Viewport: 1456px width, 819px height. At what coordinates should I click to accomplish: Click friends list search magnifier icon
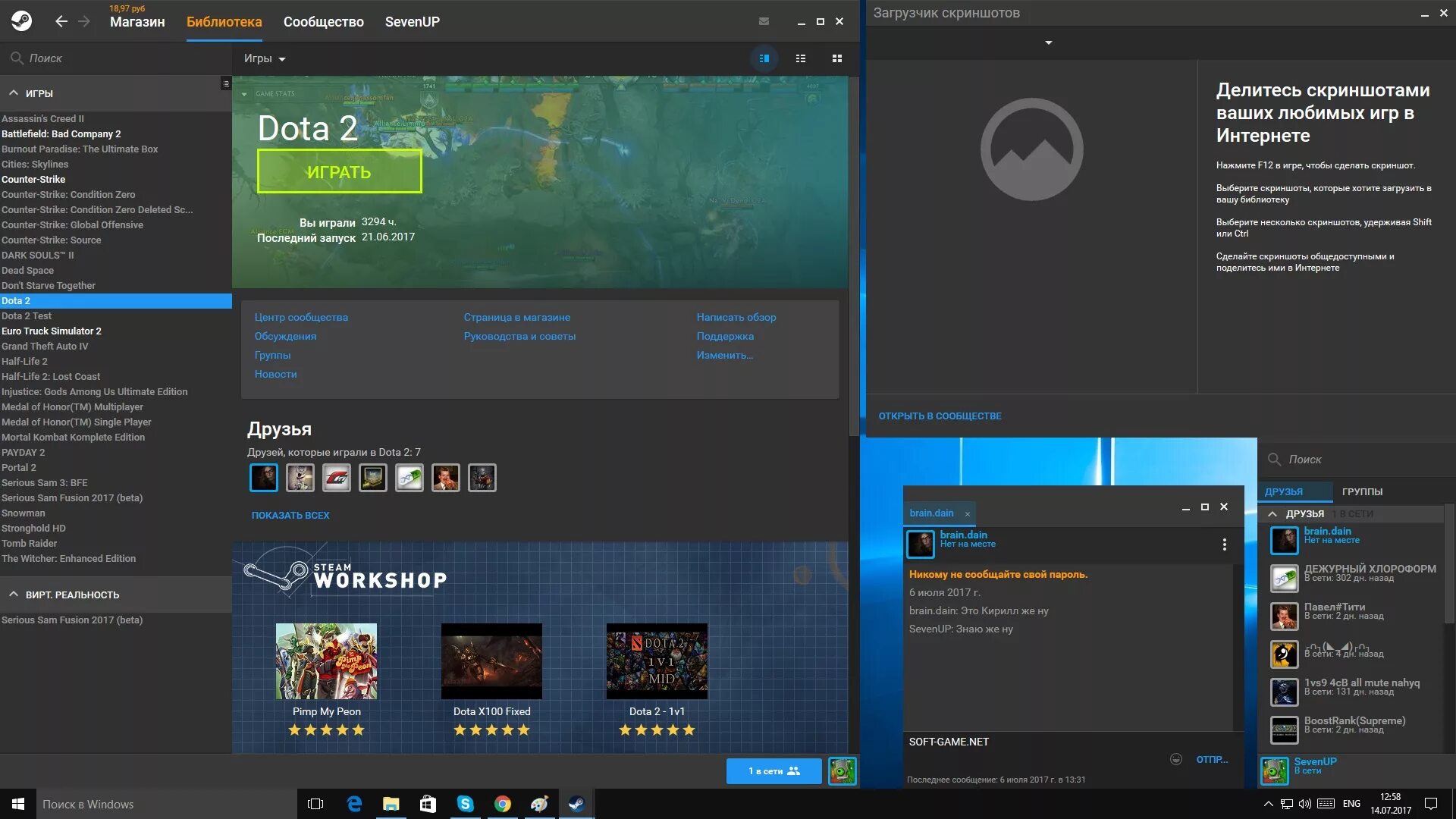pos(1274,460)
